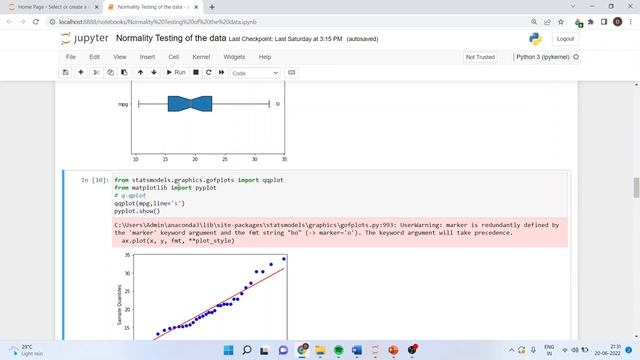The image size is (640, 360).
Task: Run the selected cell
Action: [x=176, y=73]
